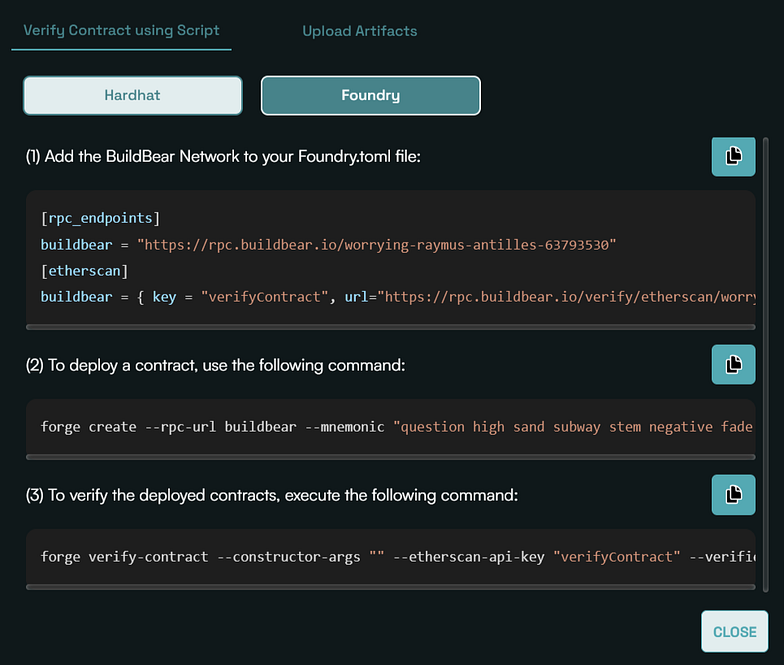784x665 pixels.
Task: Click the "verifyContract" key value in toml
Action: pyautogui.click(x=264, y=297)
